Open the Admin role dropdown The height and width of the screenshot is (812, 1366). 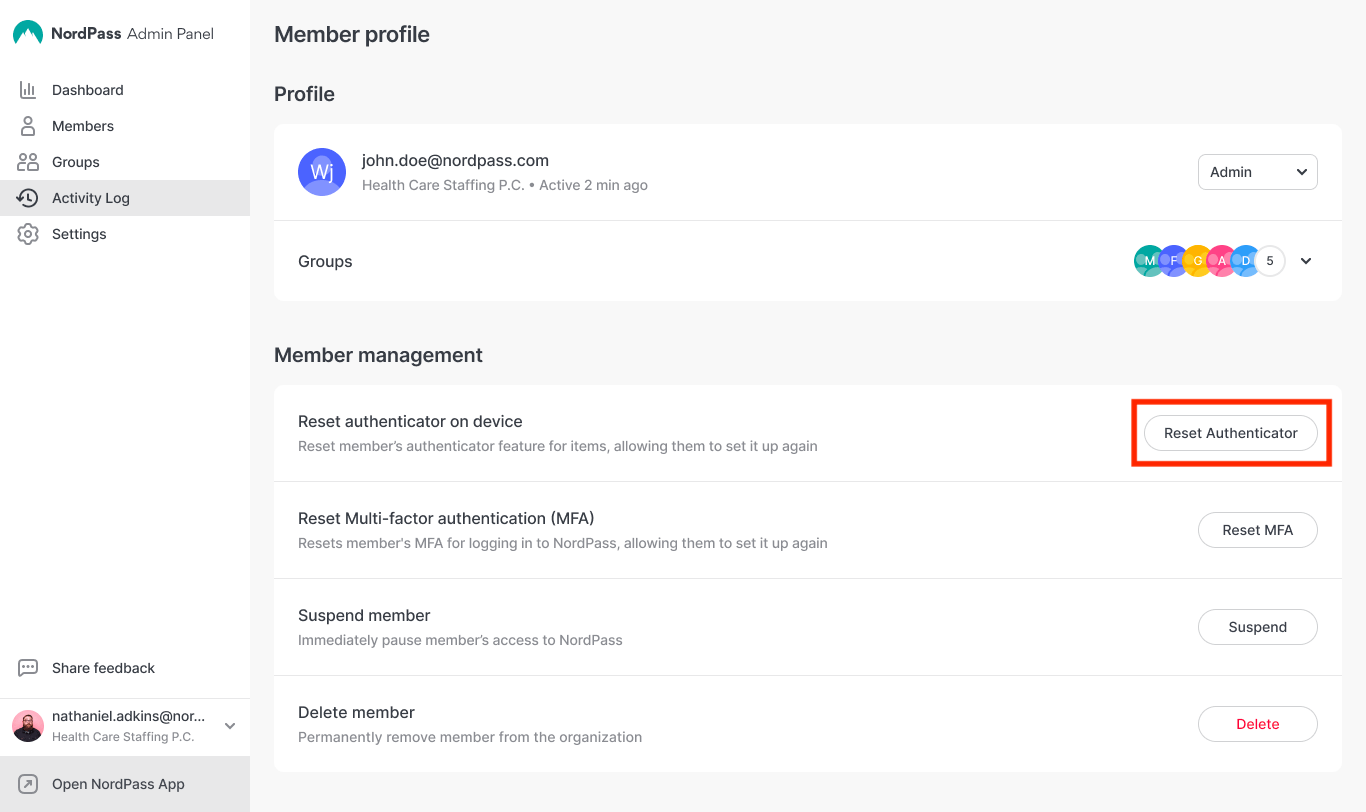1257,172
